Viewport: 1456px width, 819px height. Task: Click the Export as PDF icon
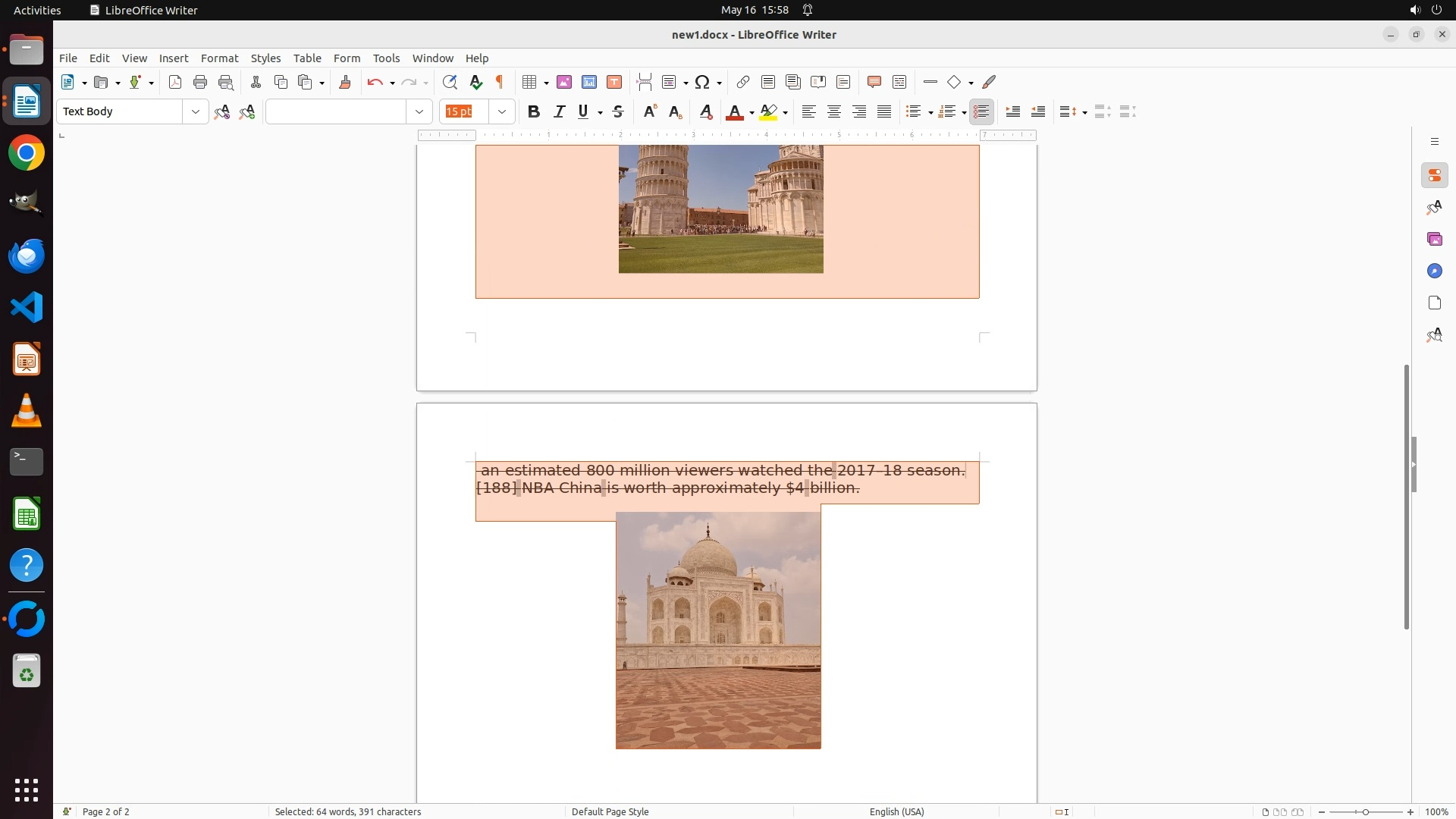175,82
